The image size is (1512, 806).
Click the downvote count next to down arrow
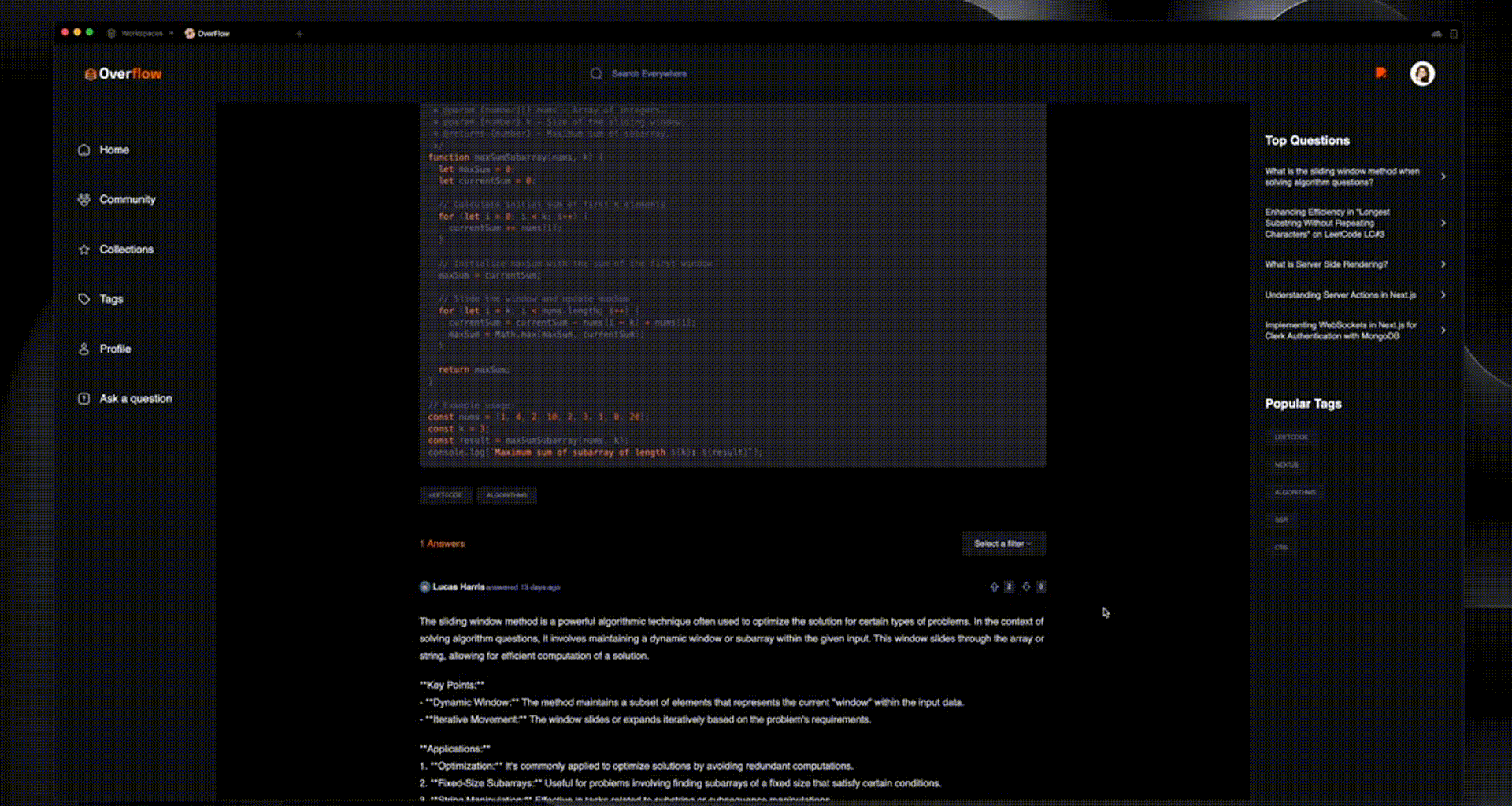(x=1041, y=586)
